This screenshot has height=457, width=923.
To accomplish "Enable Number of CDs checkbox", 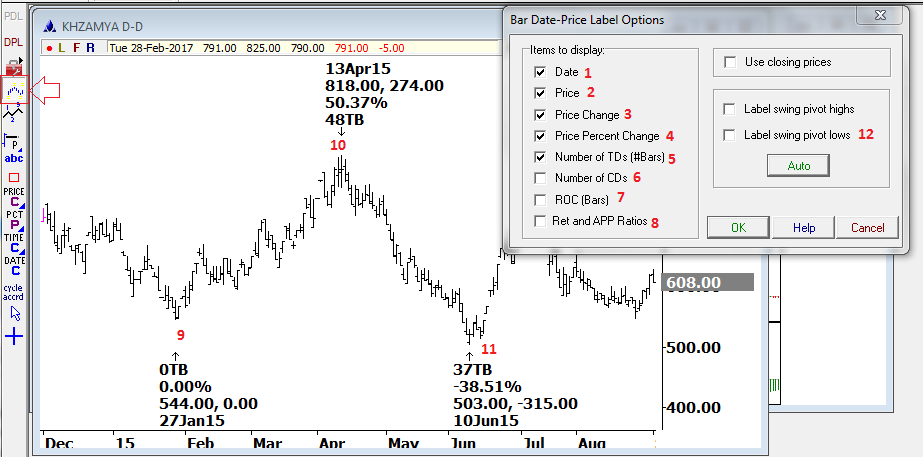I will pyautogui.click(x=540, y=178).
